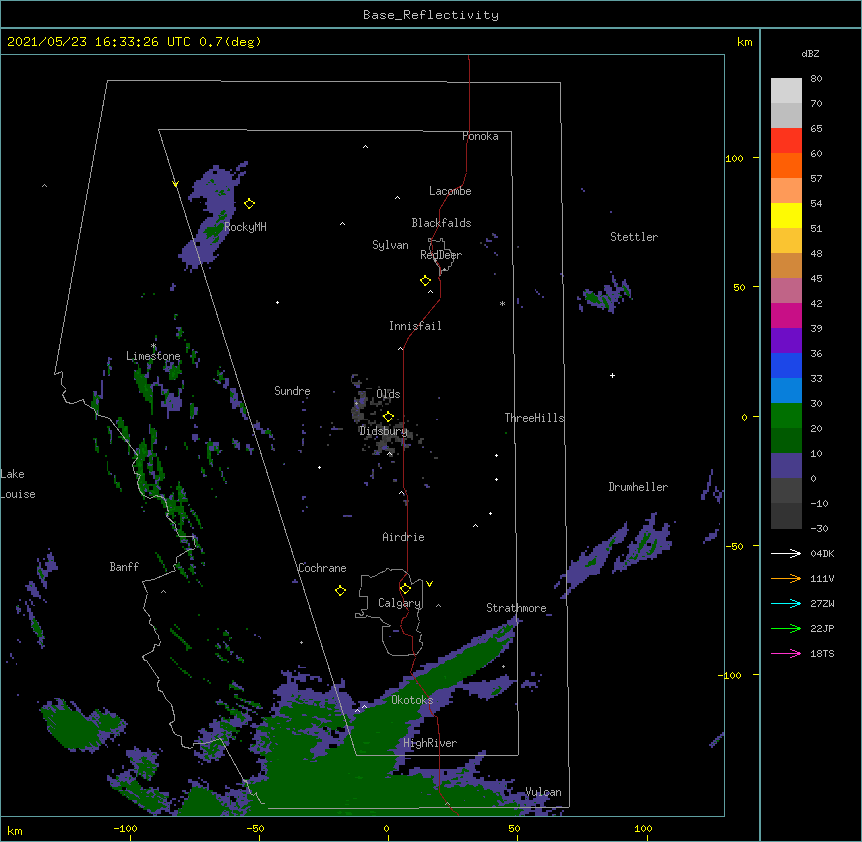Viewport: 862px width, 842px height.
Task: Click the Vulcan label
Action: (543, 792)
